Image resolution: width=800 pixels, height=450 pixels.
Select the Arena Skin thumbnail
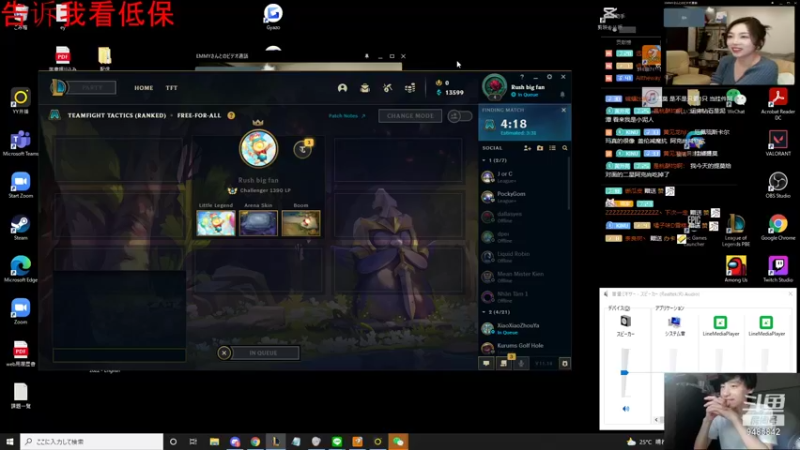pyautogui.click(x=259, y=223)
